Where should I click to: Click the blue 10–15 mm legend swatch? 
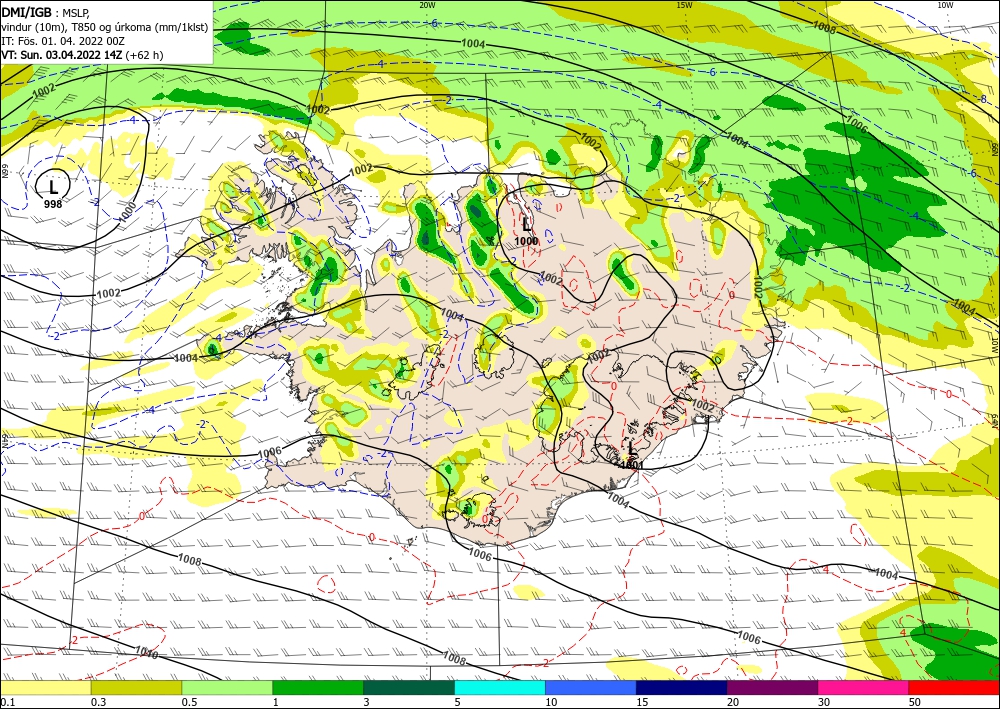click(x=591, y=688)
